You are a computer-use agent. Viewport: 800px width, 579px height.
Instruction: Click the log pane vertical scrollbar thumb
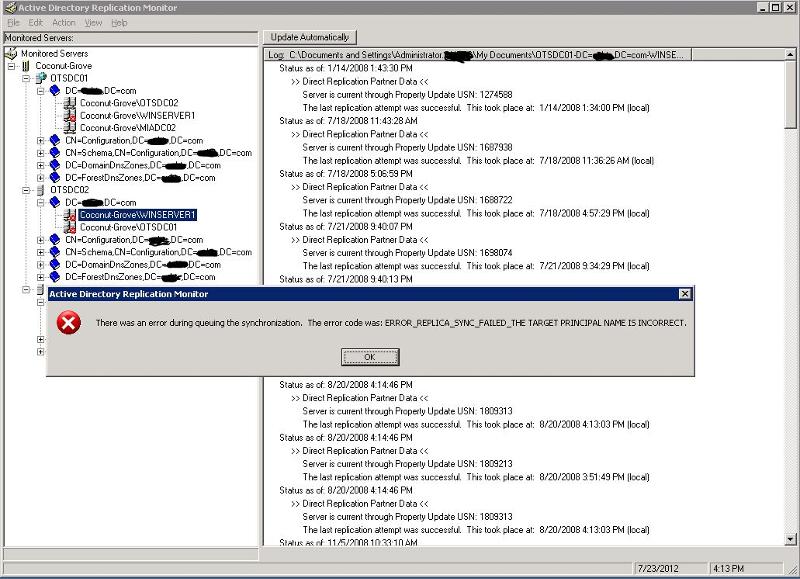click(790, 93)
